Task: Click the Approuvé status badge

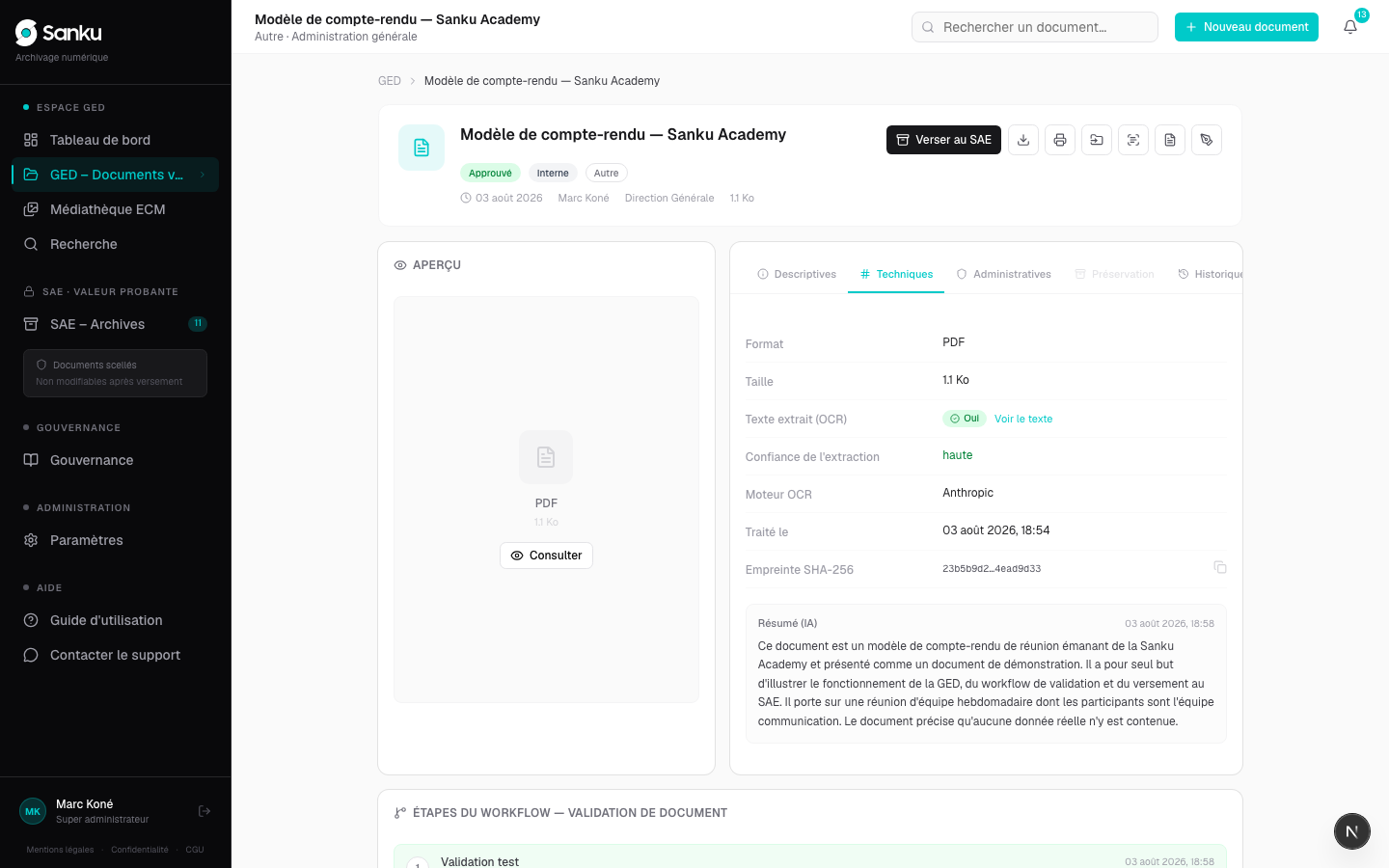Action: (x=490, y=173)
